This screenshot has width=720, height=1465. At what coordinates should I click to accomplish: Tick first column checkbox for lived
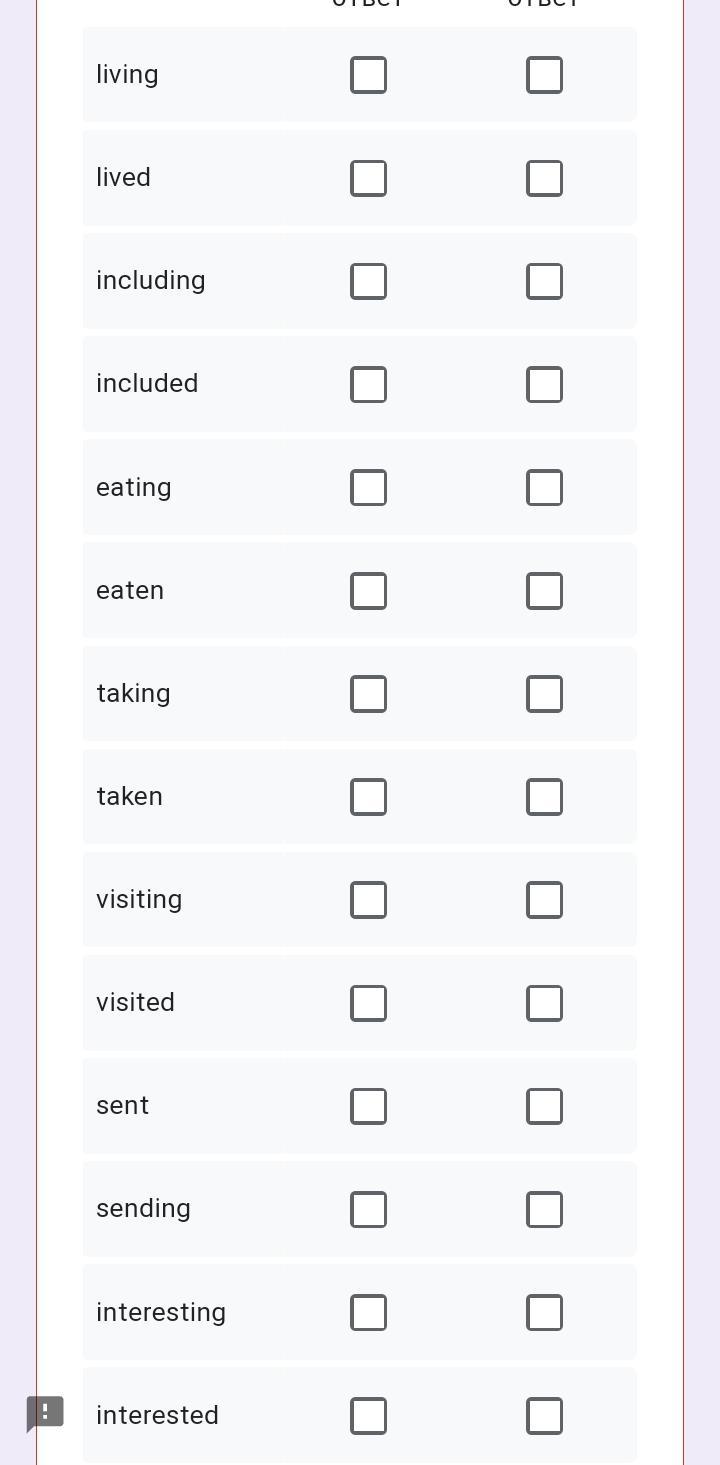coord(368,178)
